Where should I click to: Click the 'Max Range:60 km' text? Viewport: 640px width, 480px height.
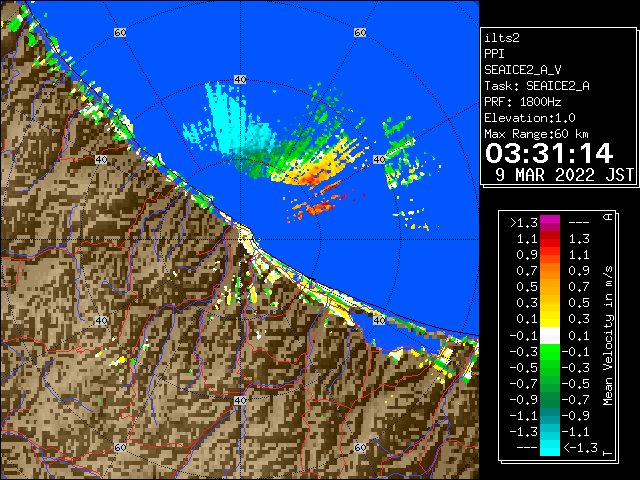pos(536,134)
